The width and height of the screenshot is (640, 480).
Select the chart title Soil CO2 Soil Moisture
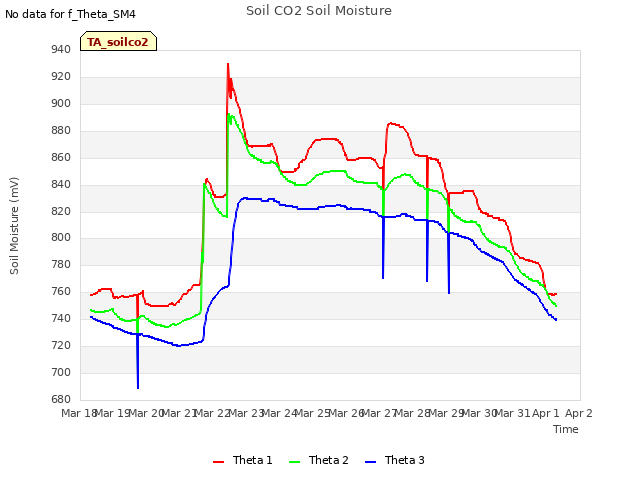click(x=319, y=11)
